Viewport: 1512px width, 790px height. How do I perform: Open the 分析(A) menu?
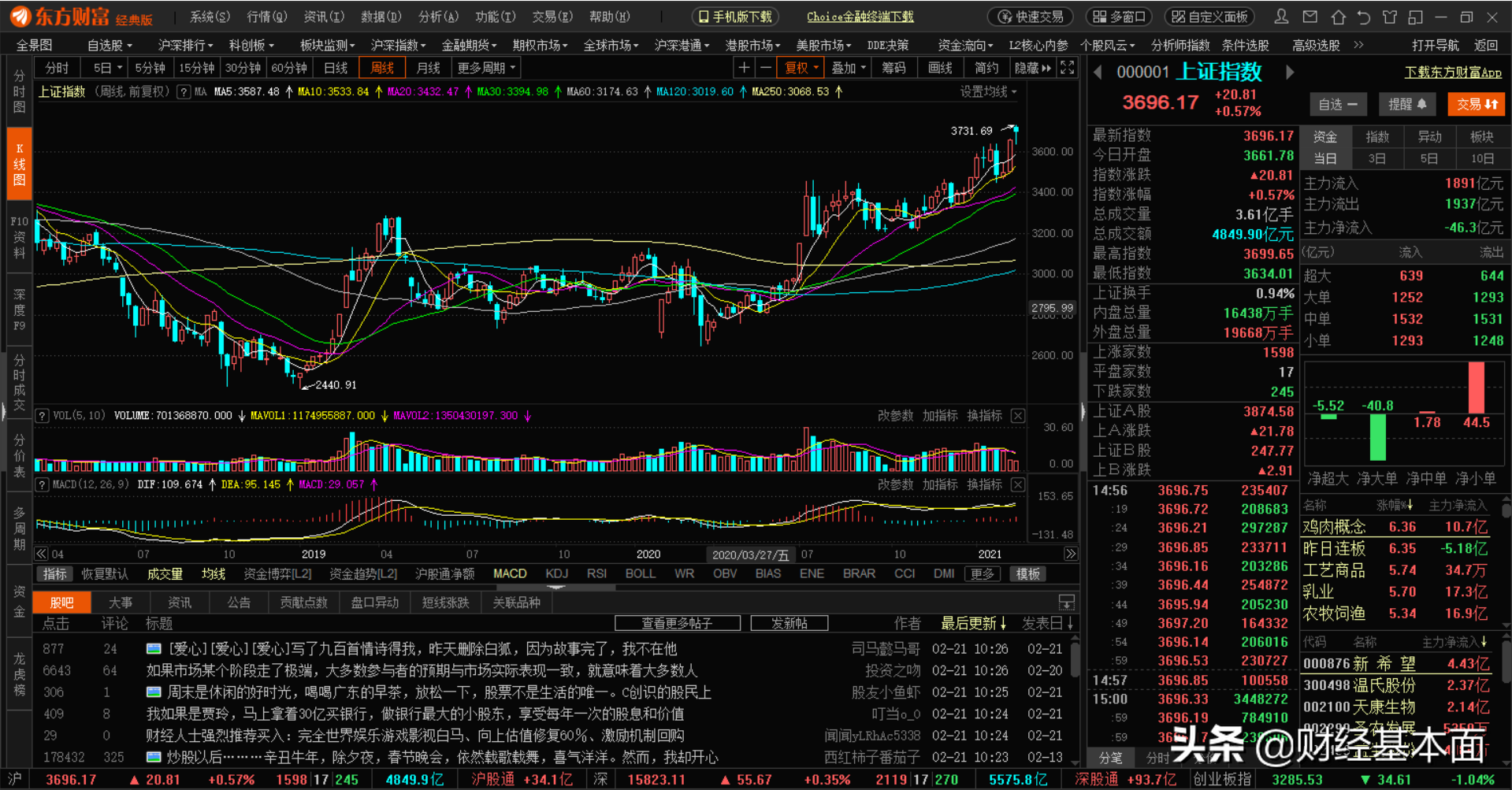point(438,17)
